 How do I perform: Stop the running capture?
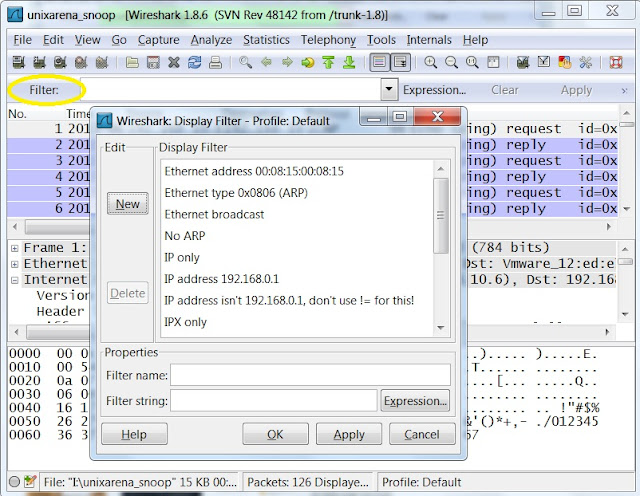(81, 62)
